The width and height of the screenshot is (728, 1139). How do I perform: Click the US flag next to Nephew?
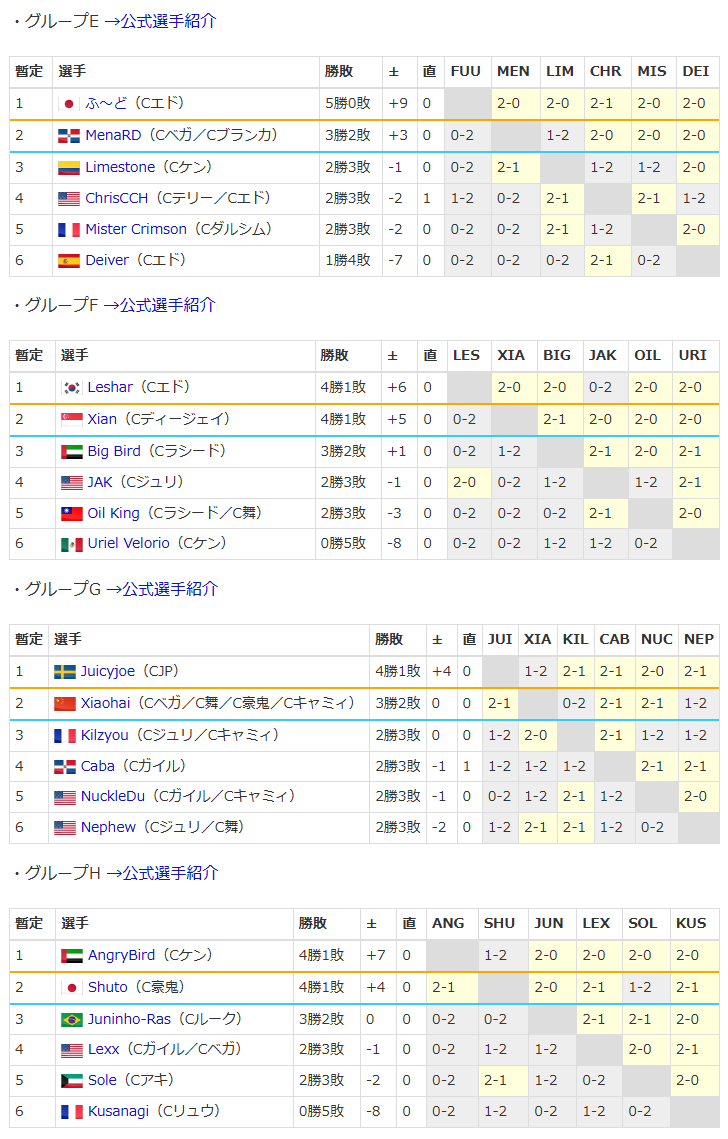pos(65,828)
